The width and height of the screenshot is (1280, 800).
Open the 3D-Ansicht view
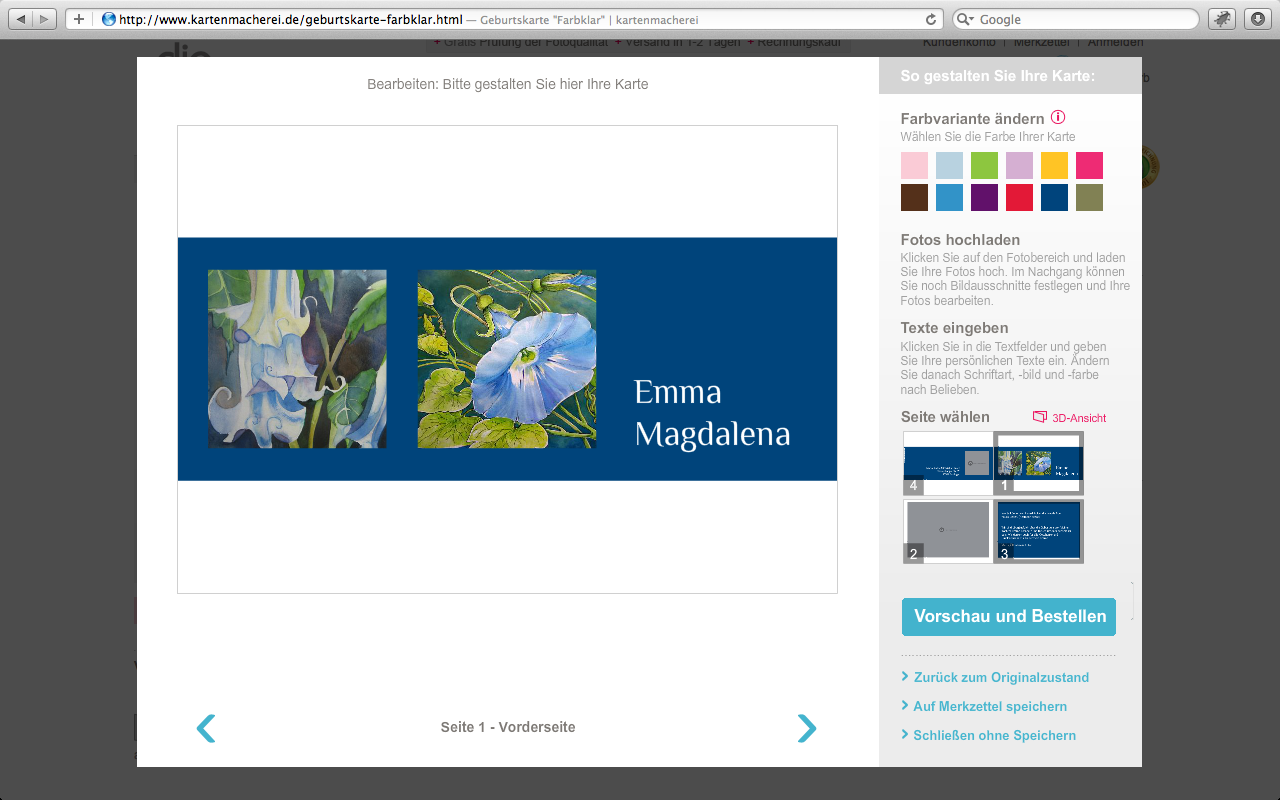(x=1070, y=418)
